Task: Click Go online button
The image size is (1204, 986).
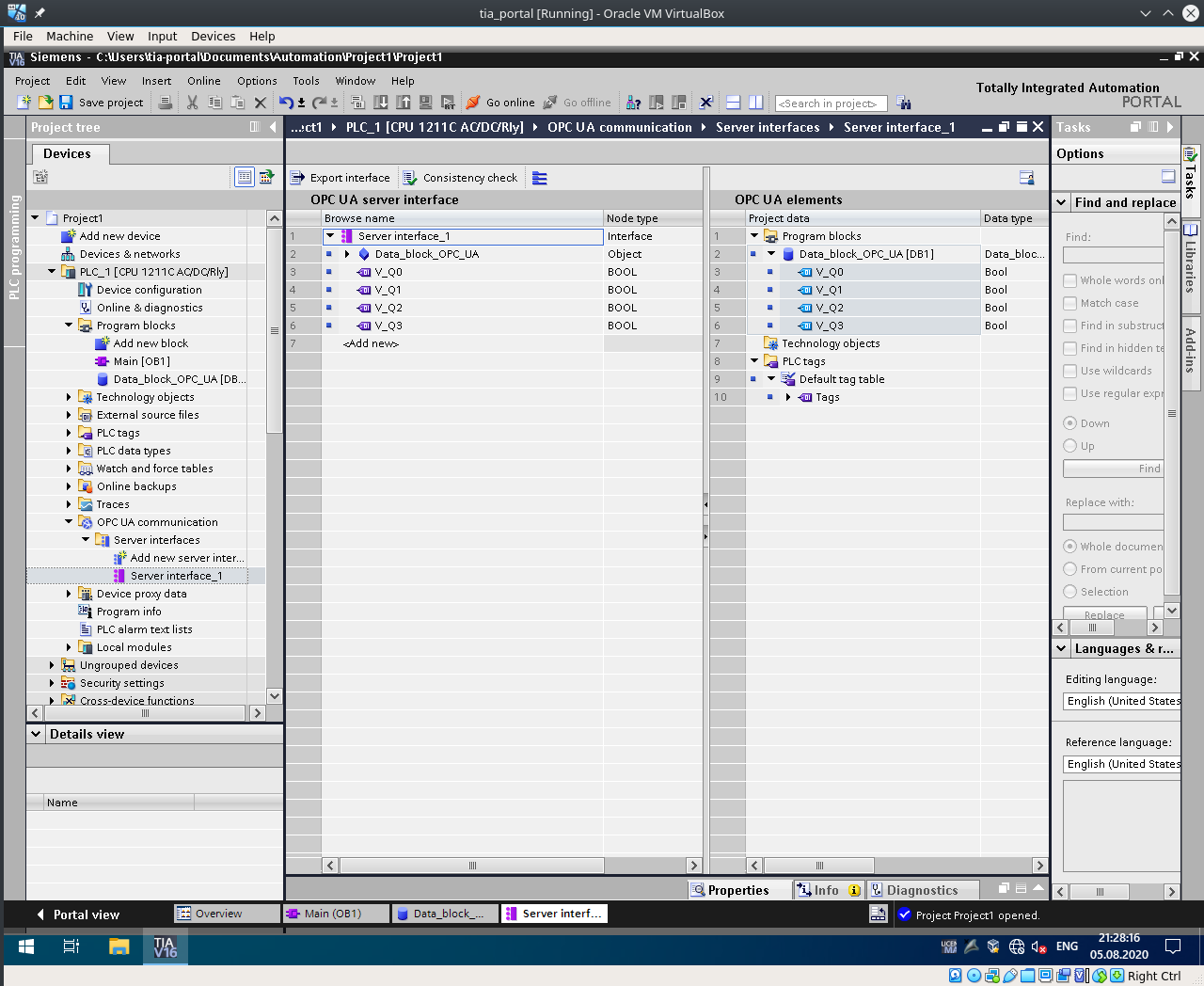Action: pyautogui.click(x=500, y=103)
